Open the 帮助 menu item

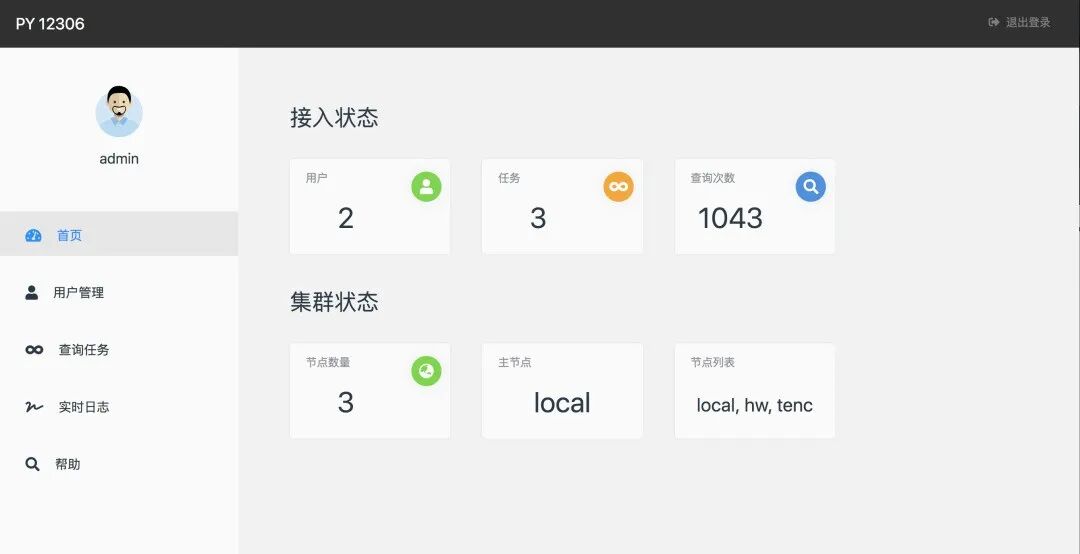[119, 464]
